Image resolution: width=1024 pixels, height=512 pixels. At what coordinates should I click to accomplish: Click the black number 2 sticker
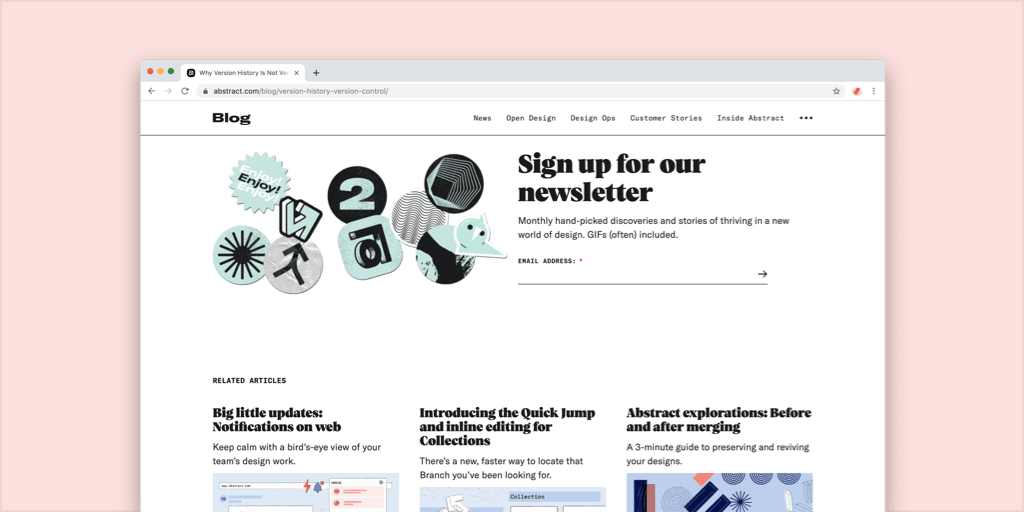pyautogui.click(x=357, y=195)
